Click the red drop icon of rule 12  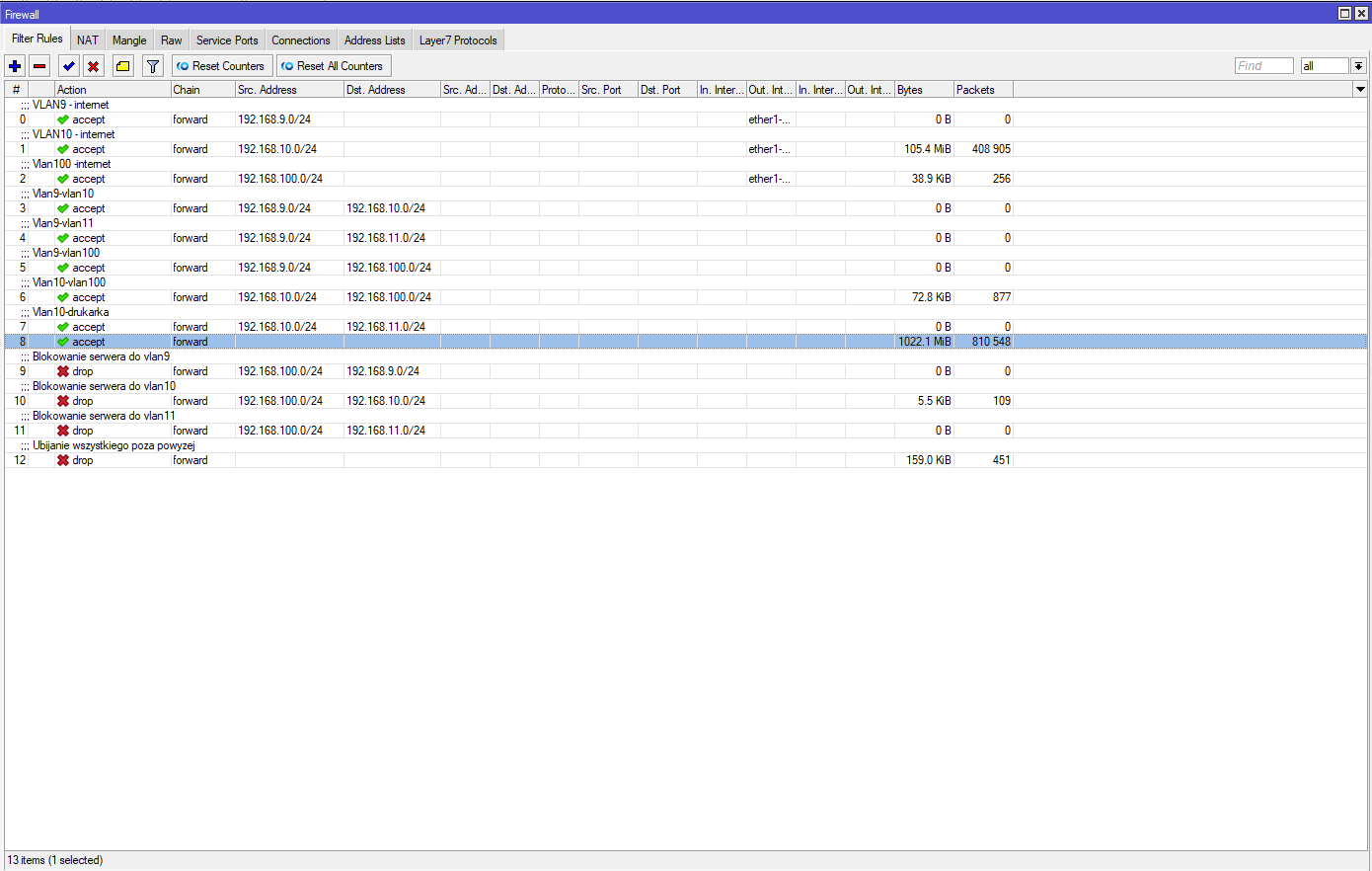click(x=63, y=460)
